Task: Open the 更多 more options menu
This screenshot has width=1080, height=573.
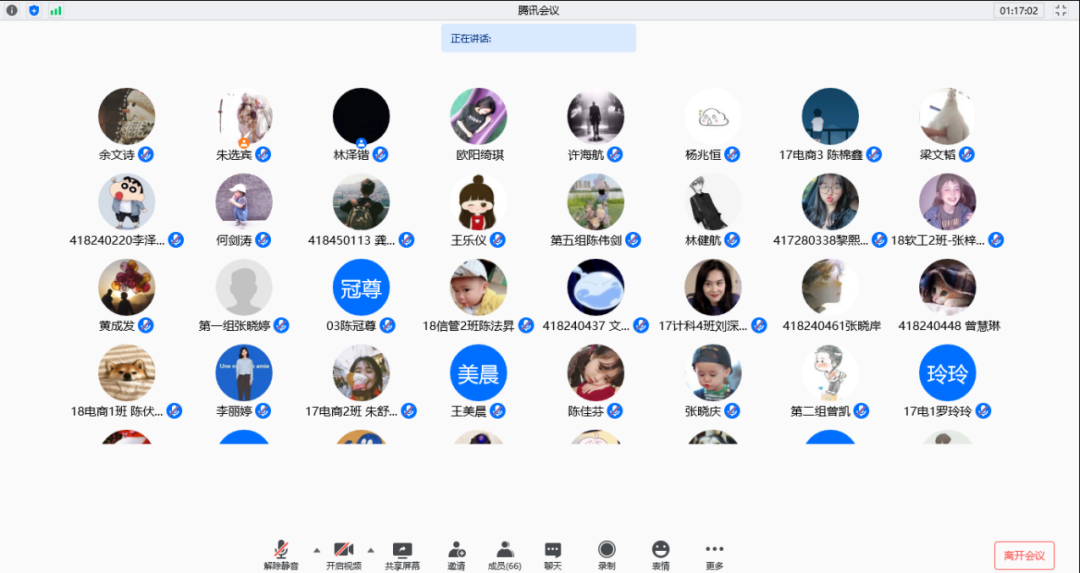Action: point(714,554)
